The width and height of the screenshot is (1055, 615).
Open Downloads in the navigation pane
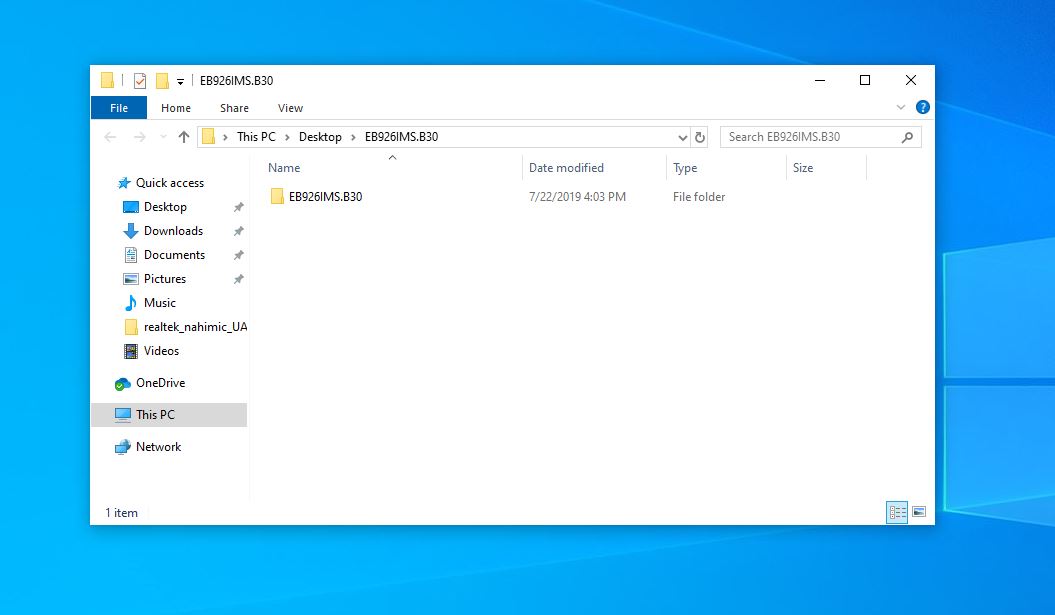point(173,231)
